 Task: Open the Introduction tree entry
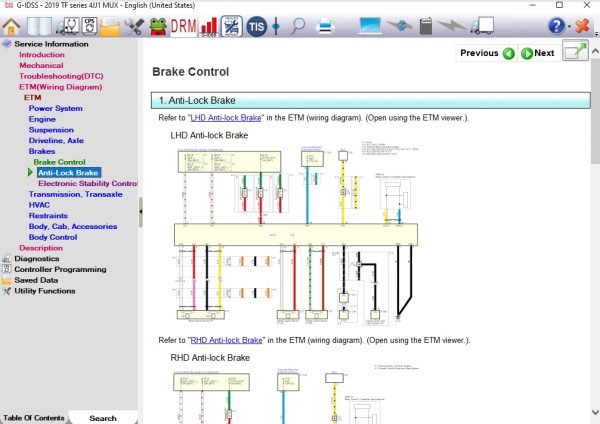click(x=42, y=55)
